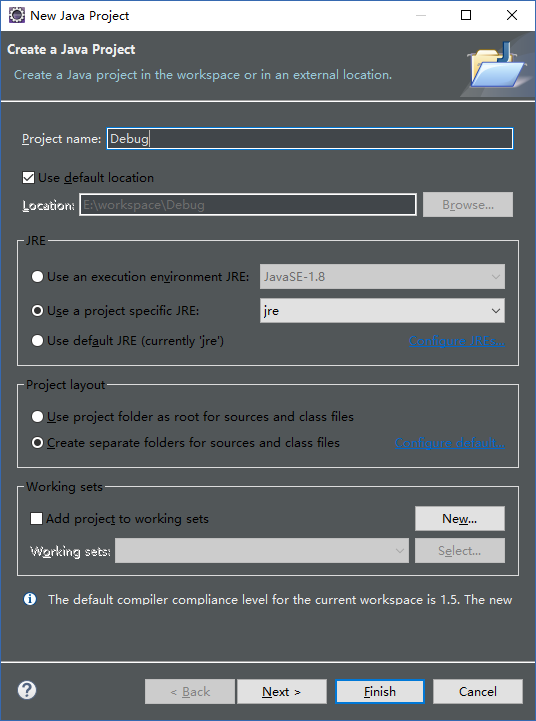Open the project specific jre dropdown

382,311
